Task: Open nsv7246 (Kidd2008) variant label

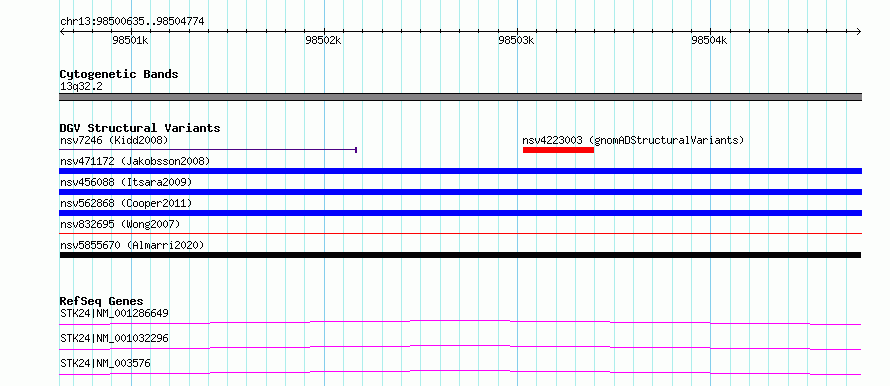Action: [114, 140]
